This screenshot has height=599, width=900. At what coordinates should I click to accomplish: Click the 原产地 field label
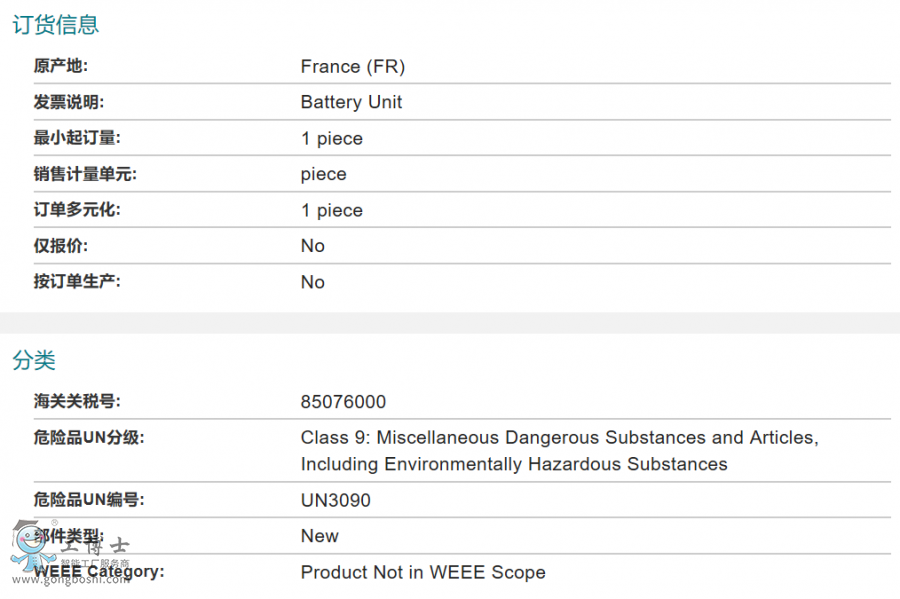pos(61,67)
